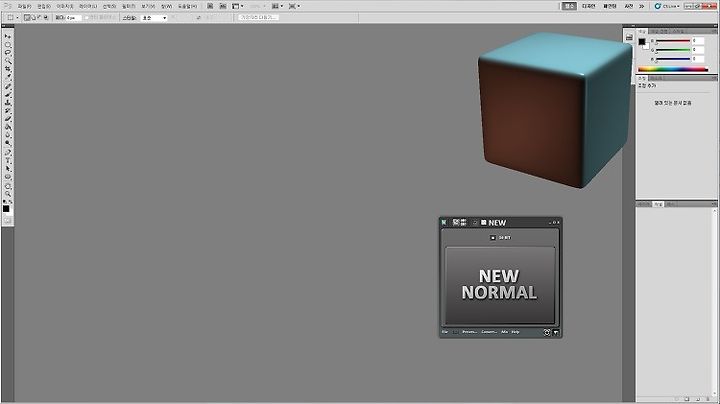Click the G value input field
720x404 pixels.
tap(698, 50)
